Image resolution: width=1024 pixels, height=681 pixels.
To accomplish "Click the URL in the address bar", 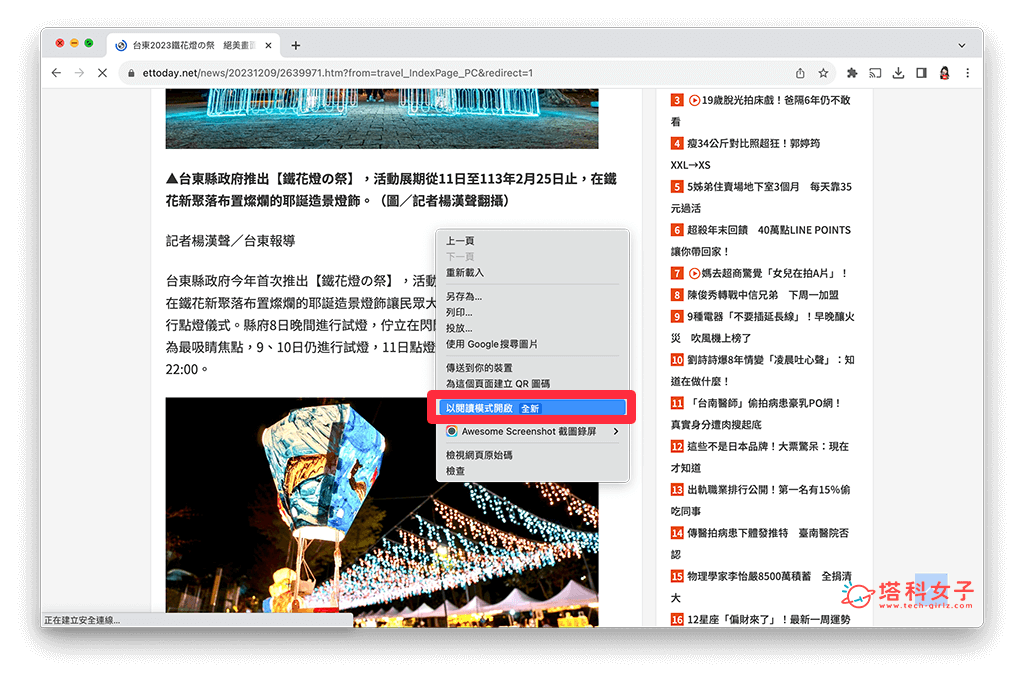I will click(338, 73).
